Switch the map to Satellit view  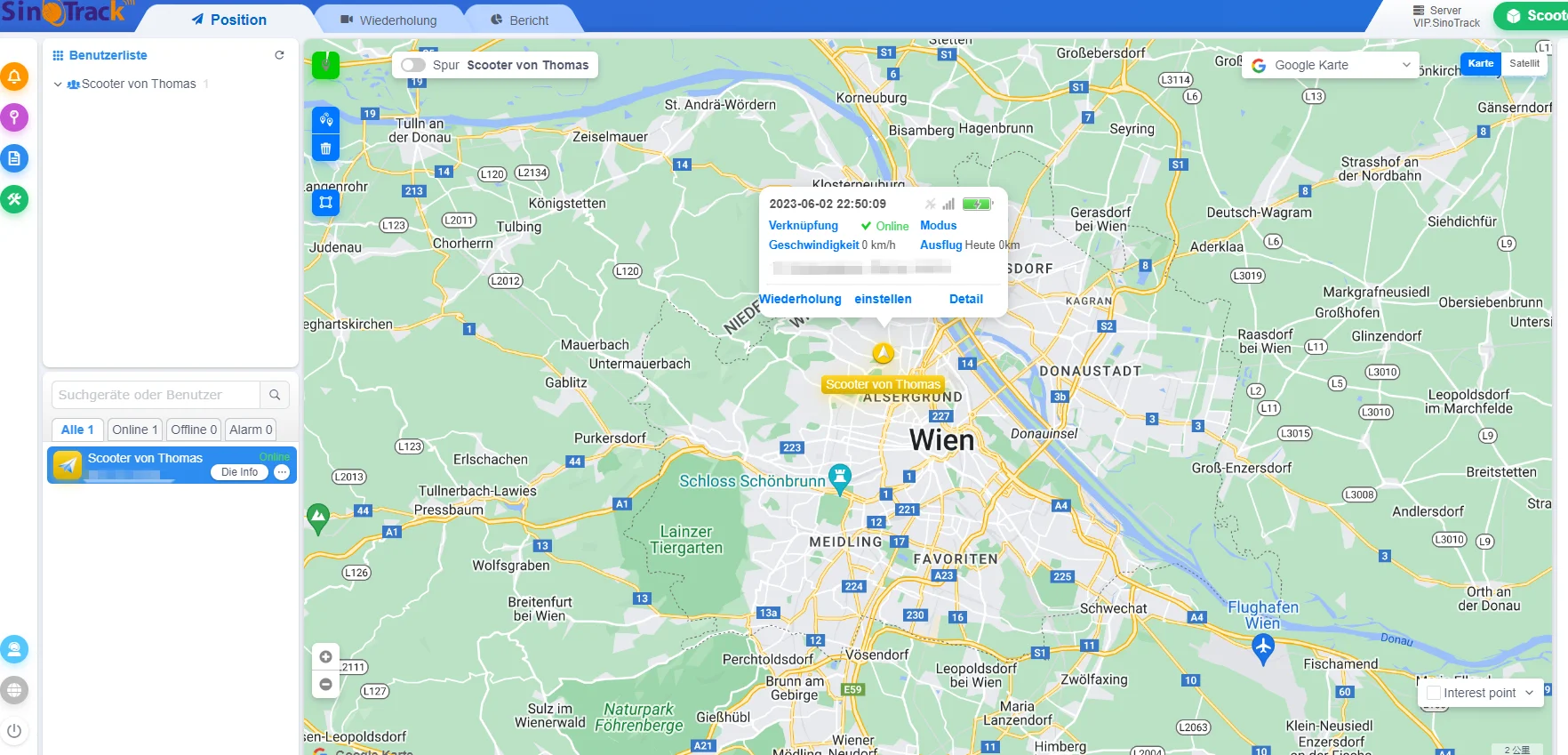click(1524, 63)
